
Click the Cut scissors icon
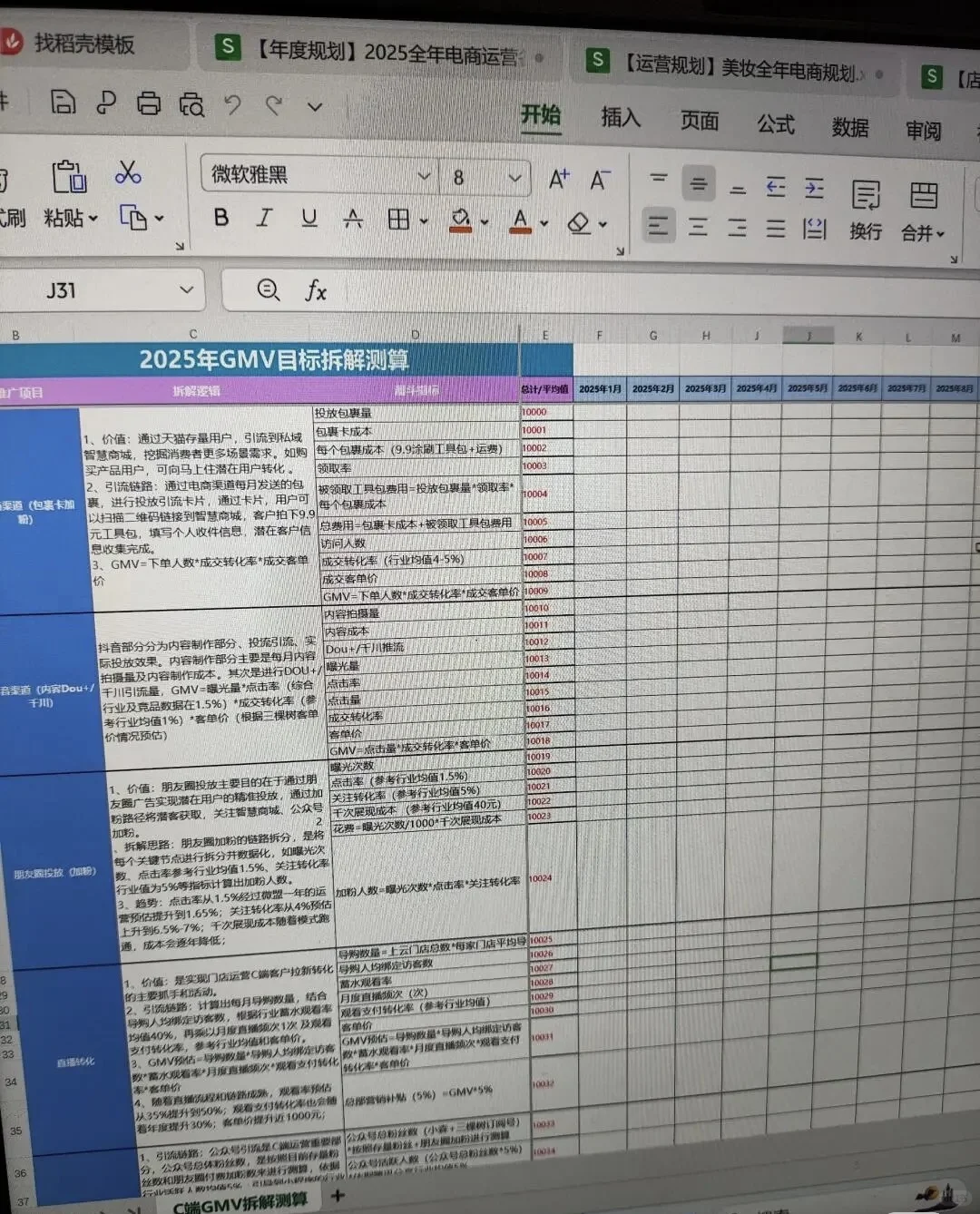coord(128,171)
